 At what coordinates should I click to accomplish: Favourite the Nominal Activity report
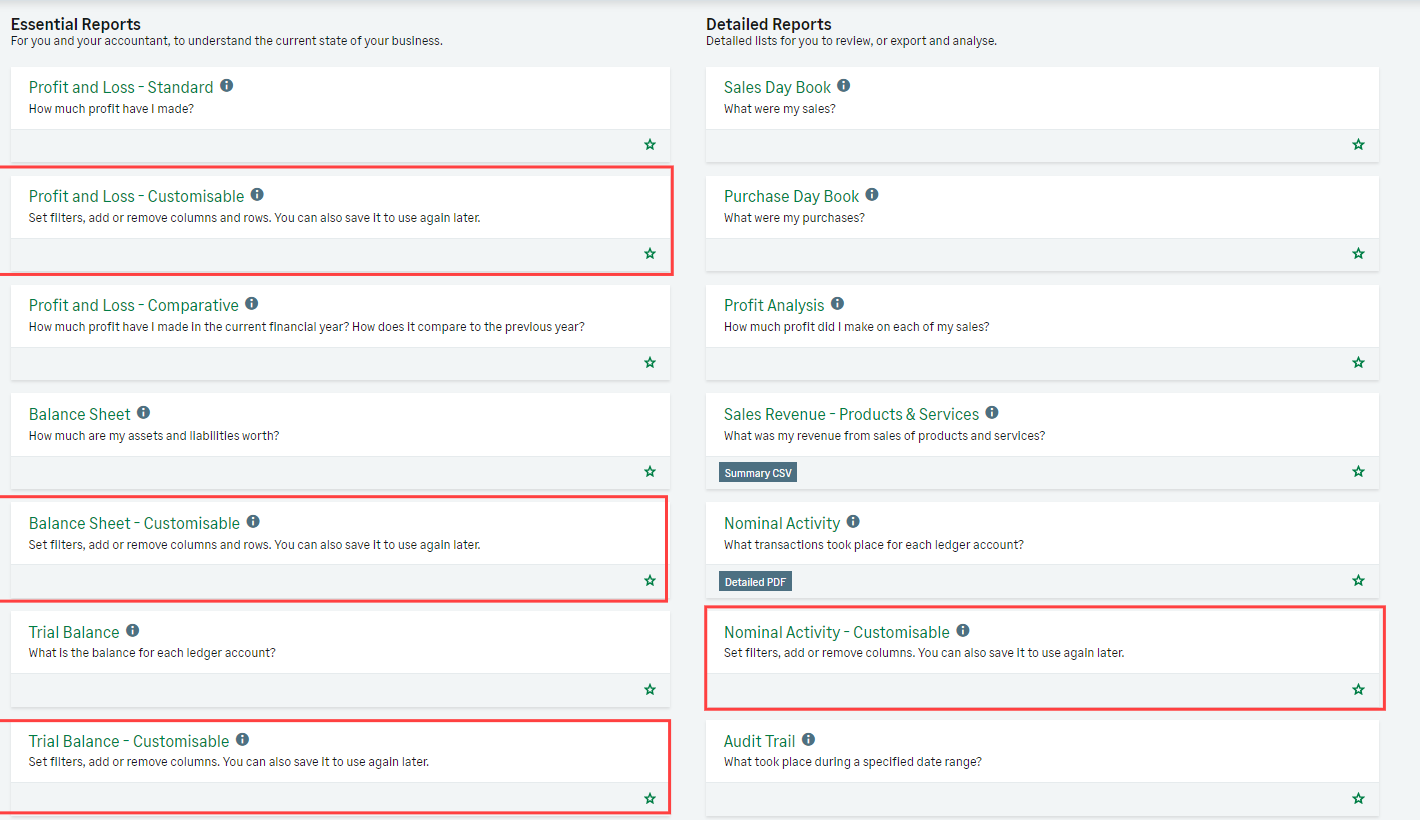1358,581
